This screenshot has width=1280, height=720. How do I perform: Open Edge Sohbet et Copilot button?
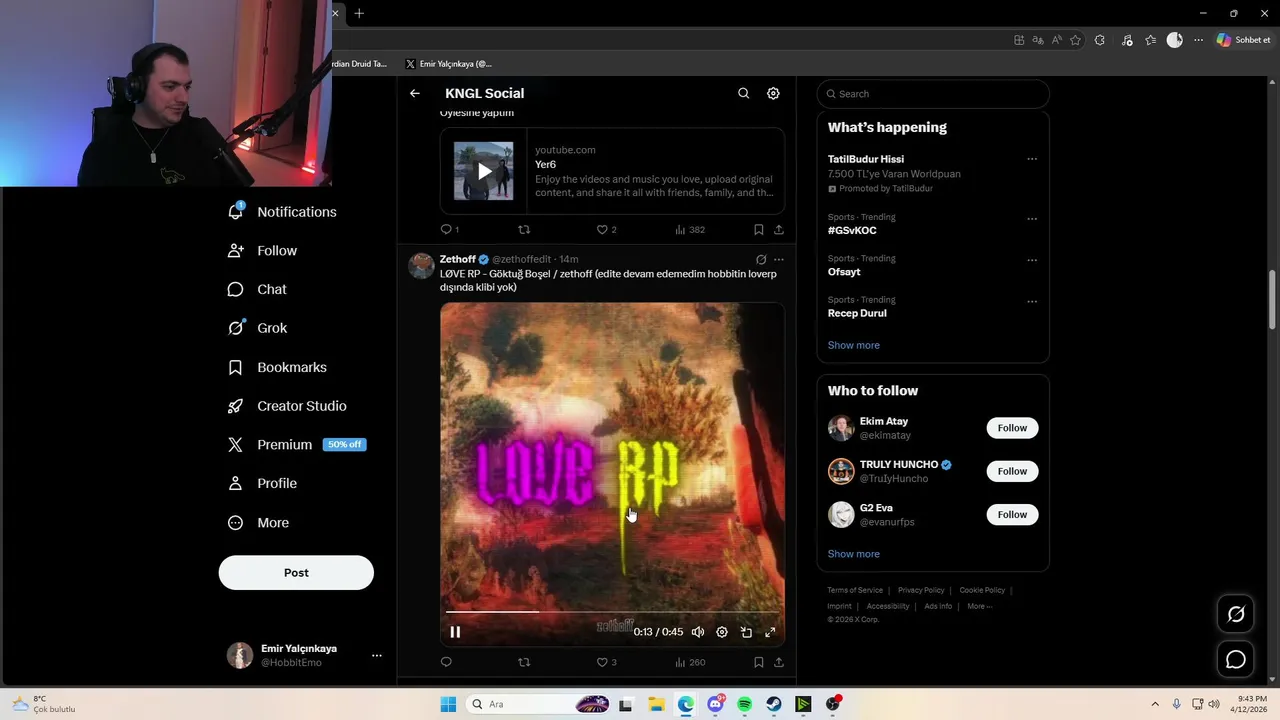1243,40
